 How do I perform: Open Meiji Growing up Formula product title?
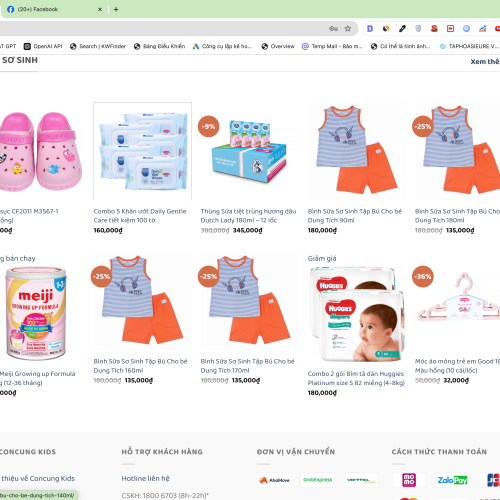click(37, 378)
